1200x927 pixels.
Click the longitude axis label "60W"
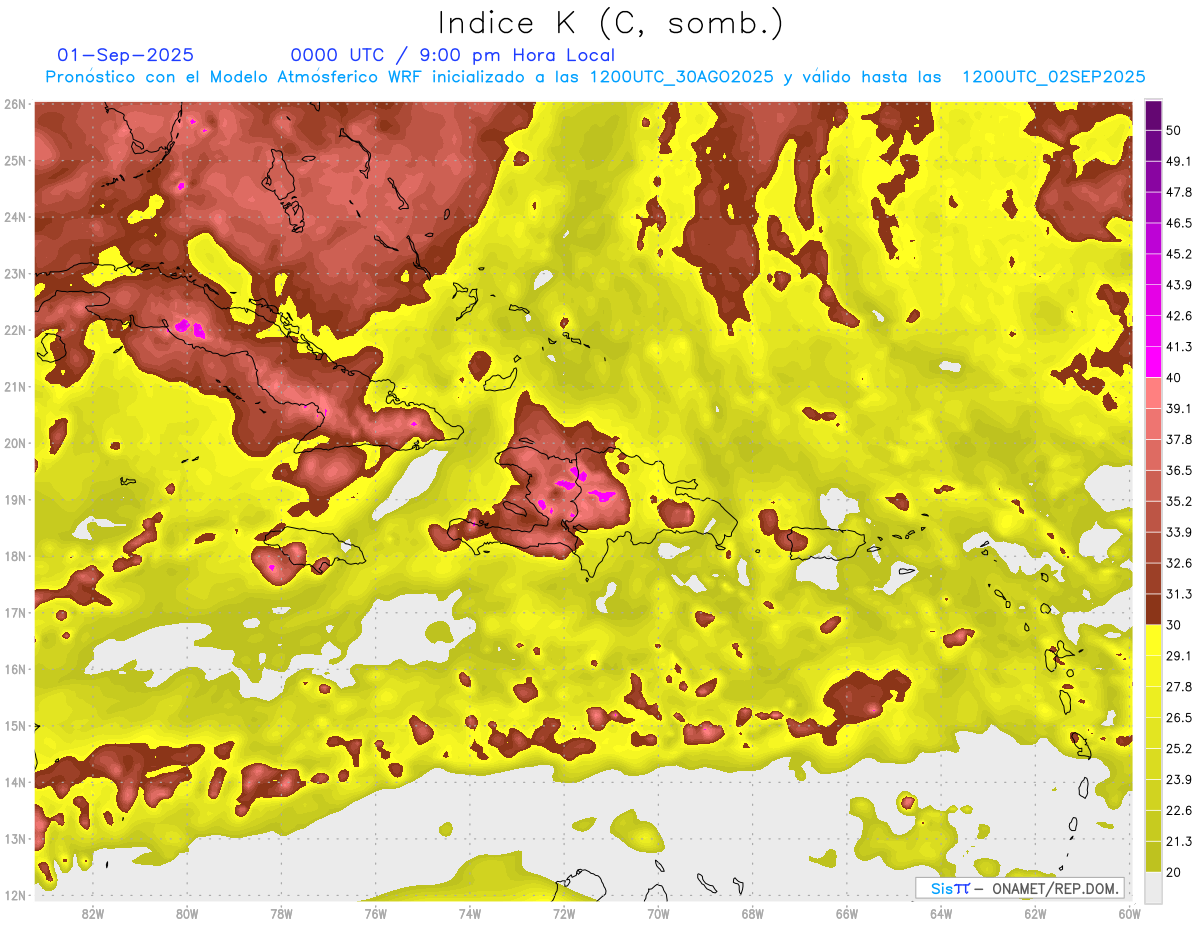pyautogui.click(x=1129, y=913)
